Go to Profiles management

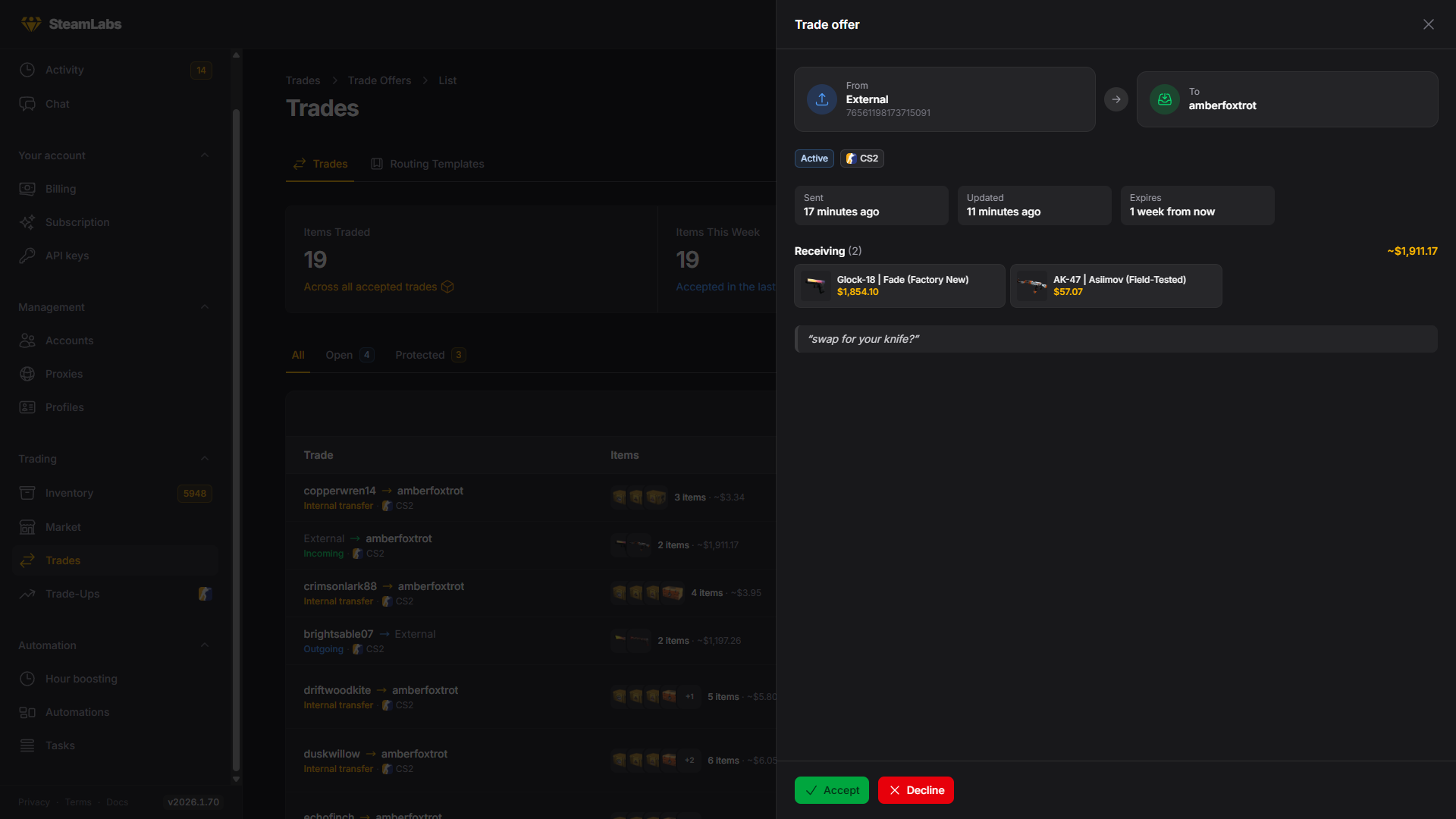pos(115,407)
